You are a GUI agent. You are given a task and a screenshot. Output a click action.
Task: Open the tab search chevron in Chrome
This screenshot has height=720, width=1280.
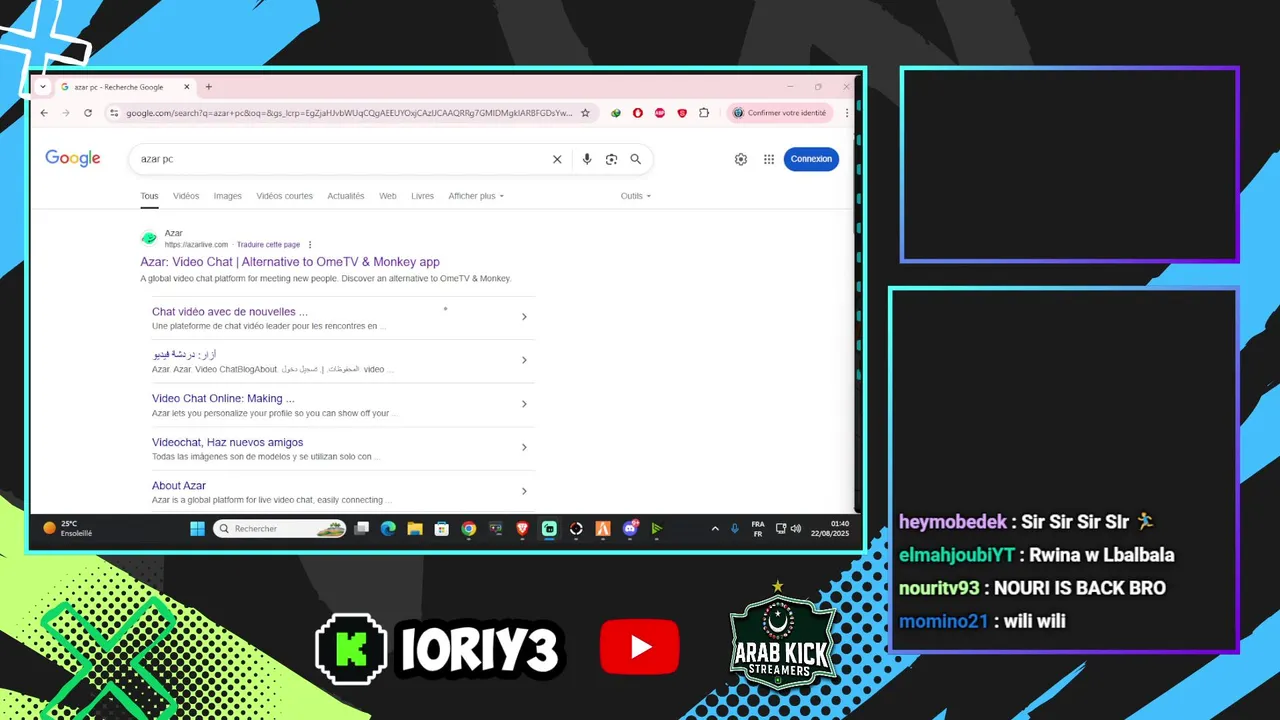[43, 87]
